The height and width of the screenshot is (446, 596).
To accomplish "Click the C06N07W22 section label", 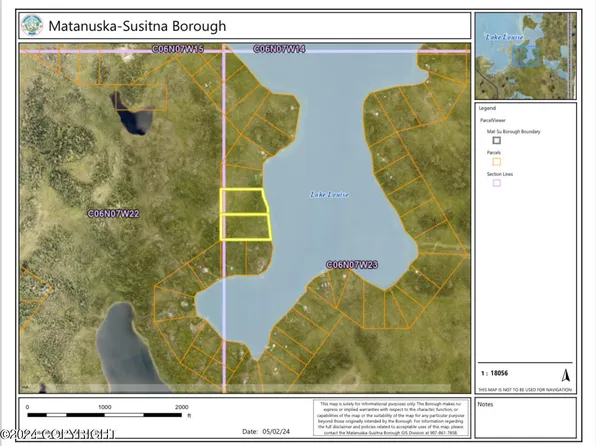I will (114, 214).
